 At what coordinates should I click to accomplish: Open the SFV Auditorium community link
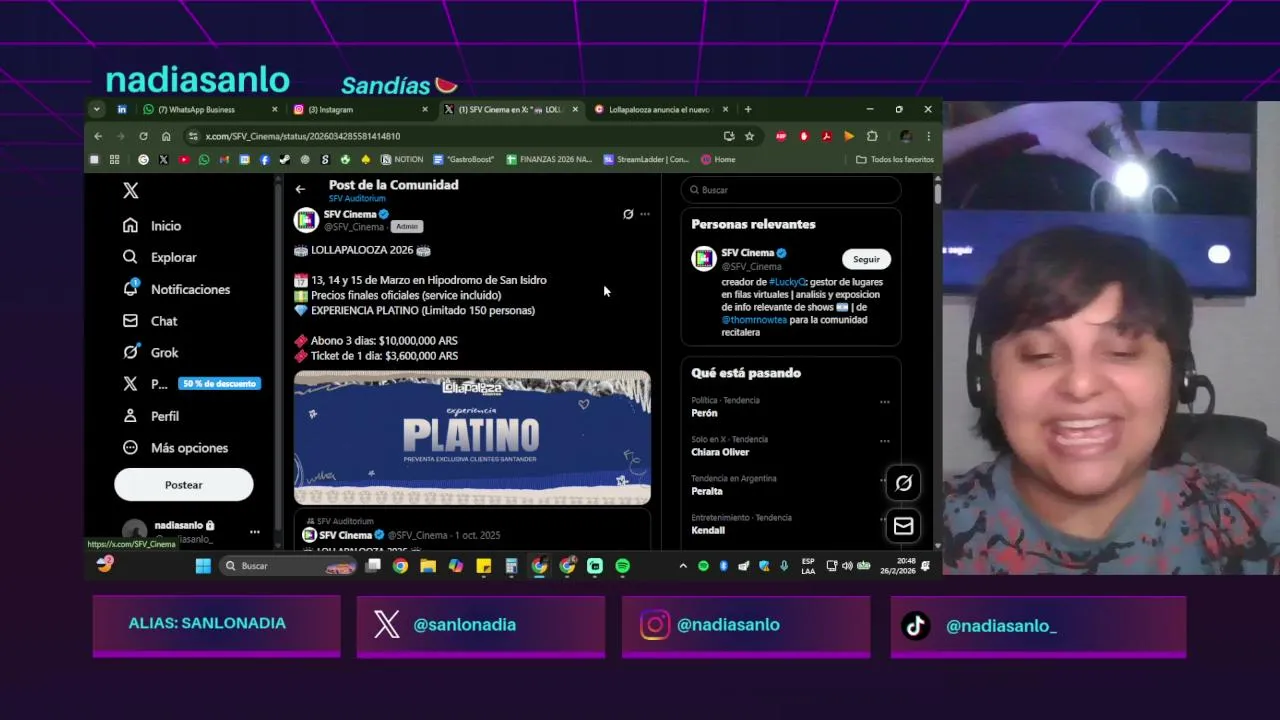pyautogui.click(x=357, y=199)
